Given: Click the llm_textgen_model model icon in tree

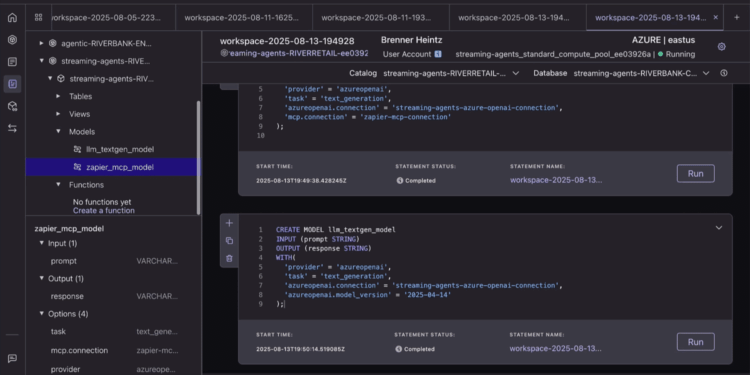Looking at the screenshot, I should (x=77, y=149).
